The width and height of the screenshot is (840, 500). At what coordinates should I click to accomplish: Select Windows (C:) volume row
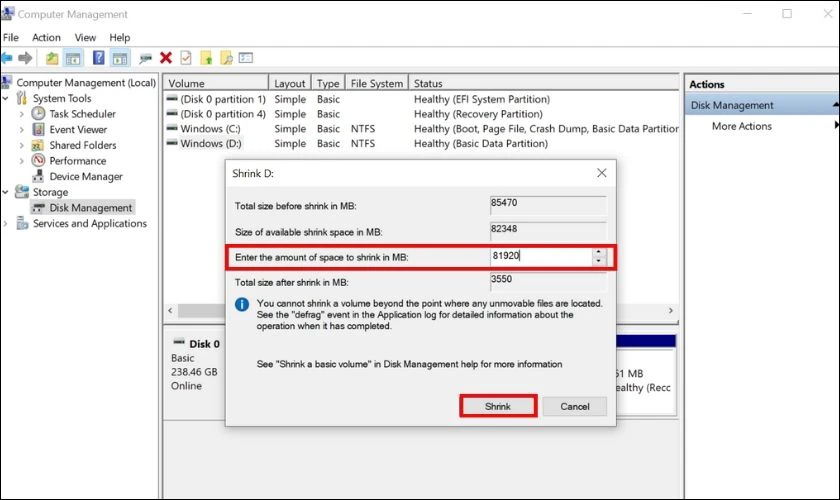pos(421,129)
